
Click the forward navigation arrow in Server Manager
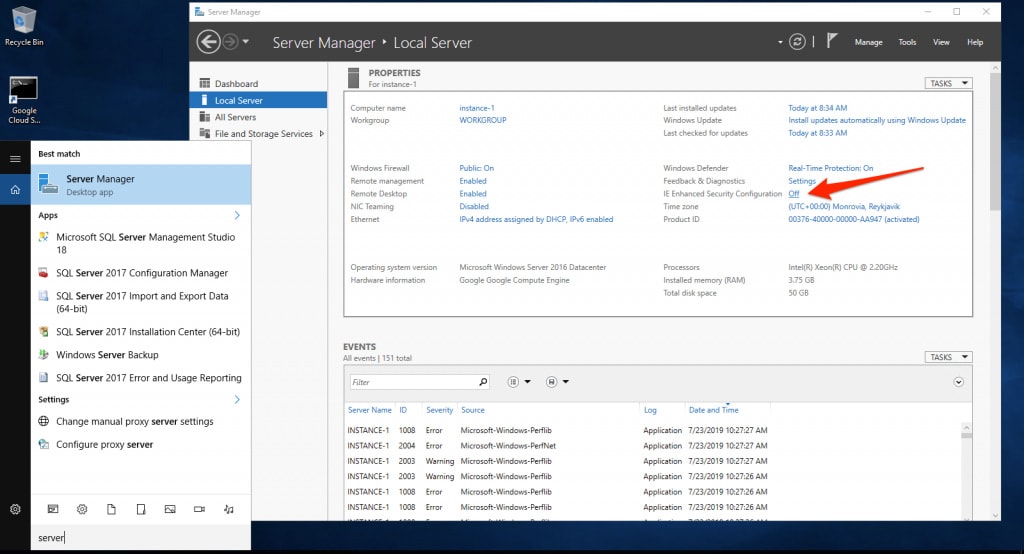[x=230, y=42]
